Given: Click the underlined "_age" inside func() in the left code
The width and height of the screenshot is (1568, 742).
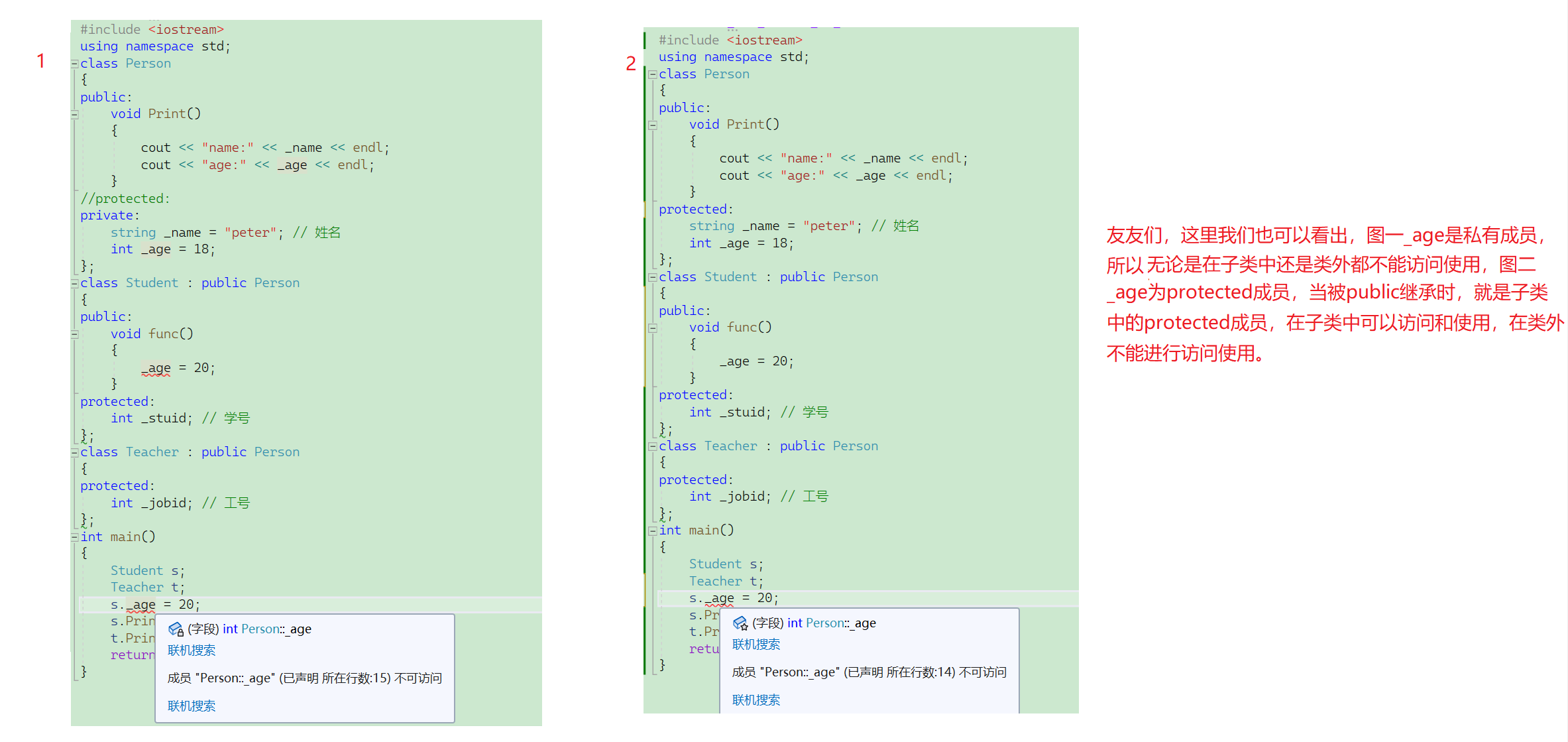Looking at the screenshot, I should (x=156, y=368).
